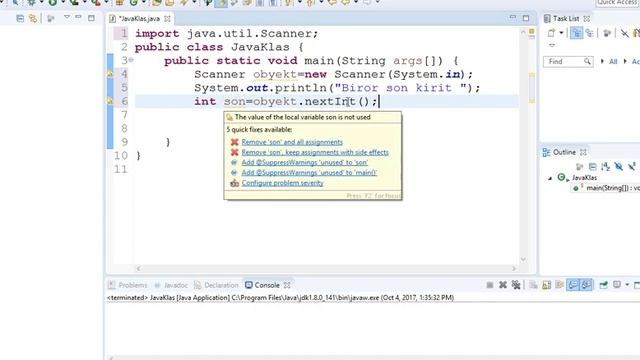This screenshot has height=360, width=640.
Task: Click the Find field in Task List
Action: point(568,62)
